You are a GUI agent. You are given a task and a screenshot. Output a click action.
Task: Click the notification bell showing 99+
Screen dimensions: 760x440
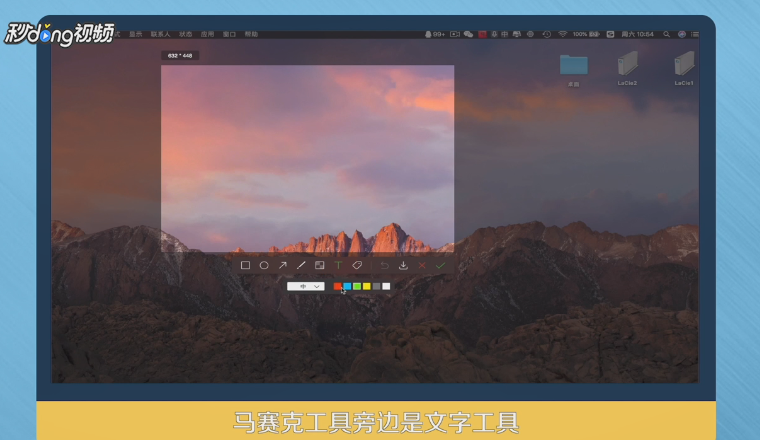435,34
